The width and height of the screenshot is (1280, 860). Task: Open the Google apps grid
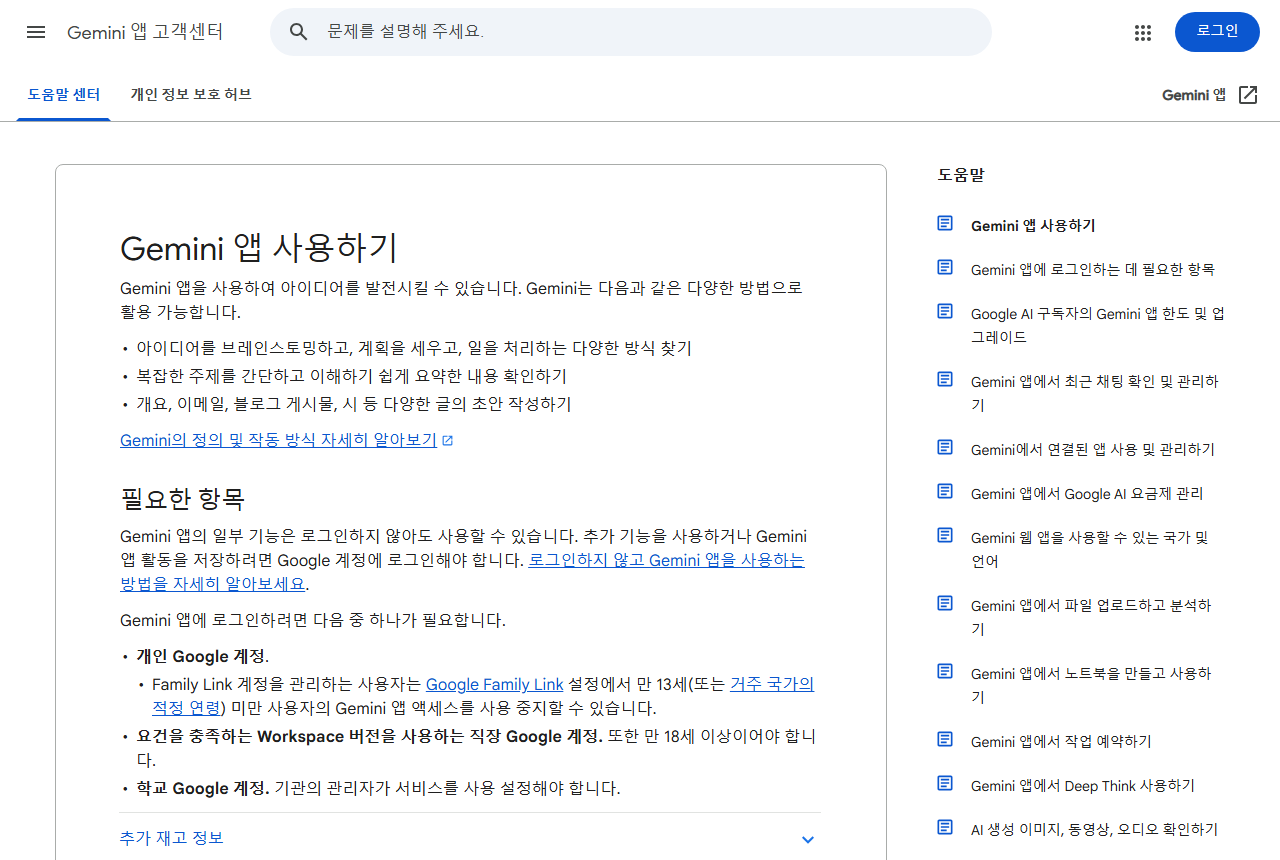(1143, 32)
